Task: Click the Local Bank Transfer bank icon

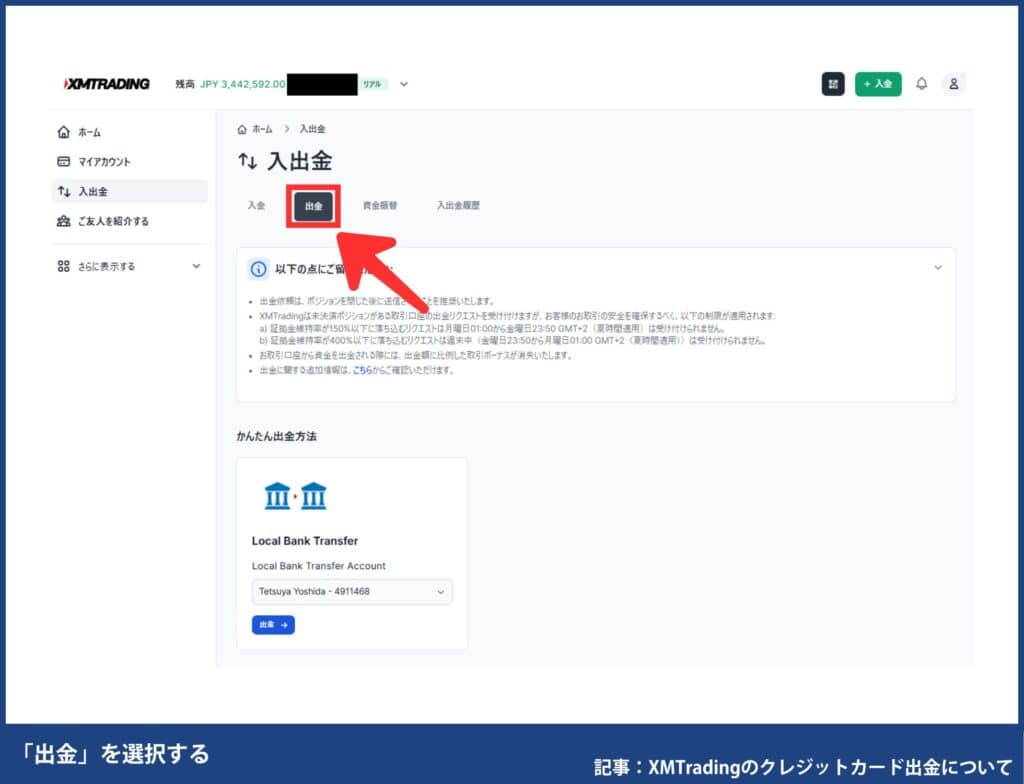Action: [x=295, y=497]
